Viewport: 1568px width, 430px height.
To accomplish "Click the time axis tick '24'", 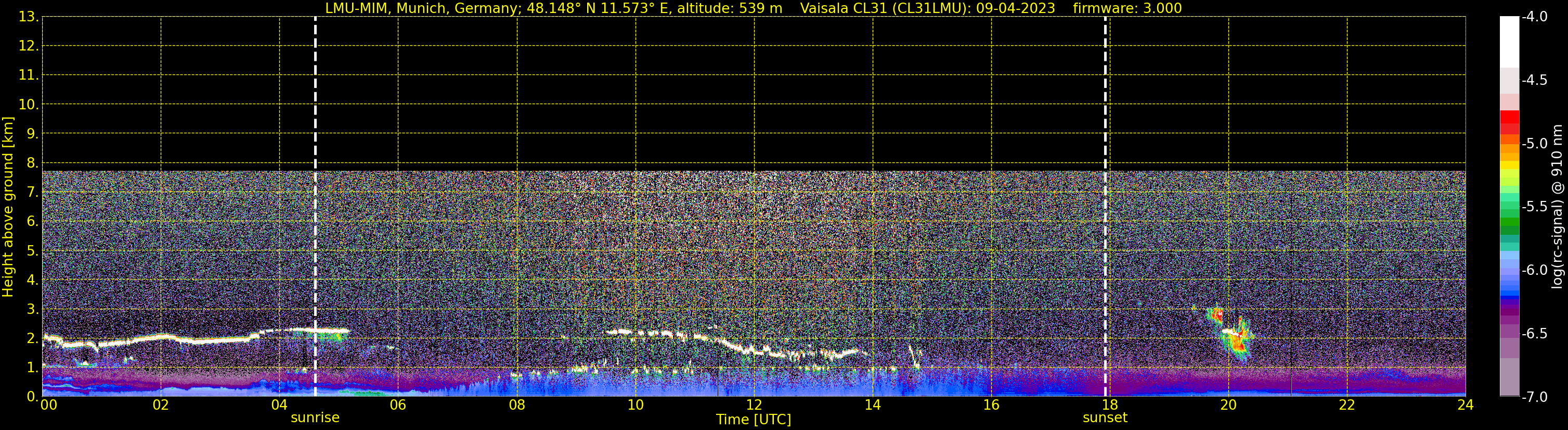I will 1466,405.
